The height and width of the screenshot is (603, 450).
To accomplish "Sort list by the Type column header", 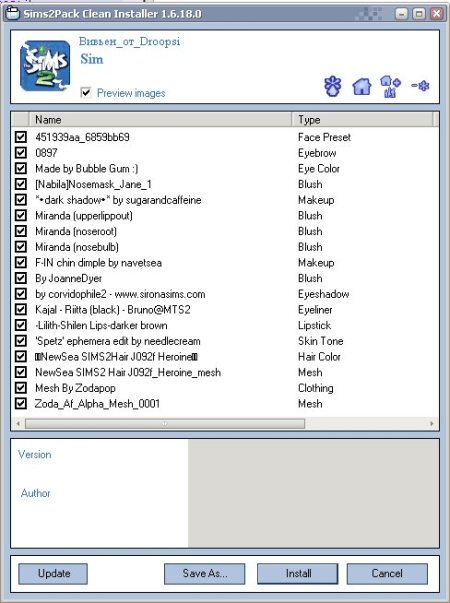I will coord(362,120).
